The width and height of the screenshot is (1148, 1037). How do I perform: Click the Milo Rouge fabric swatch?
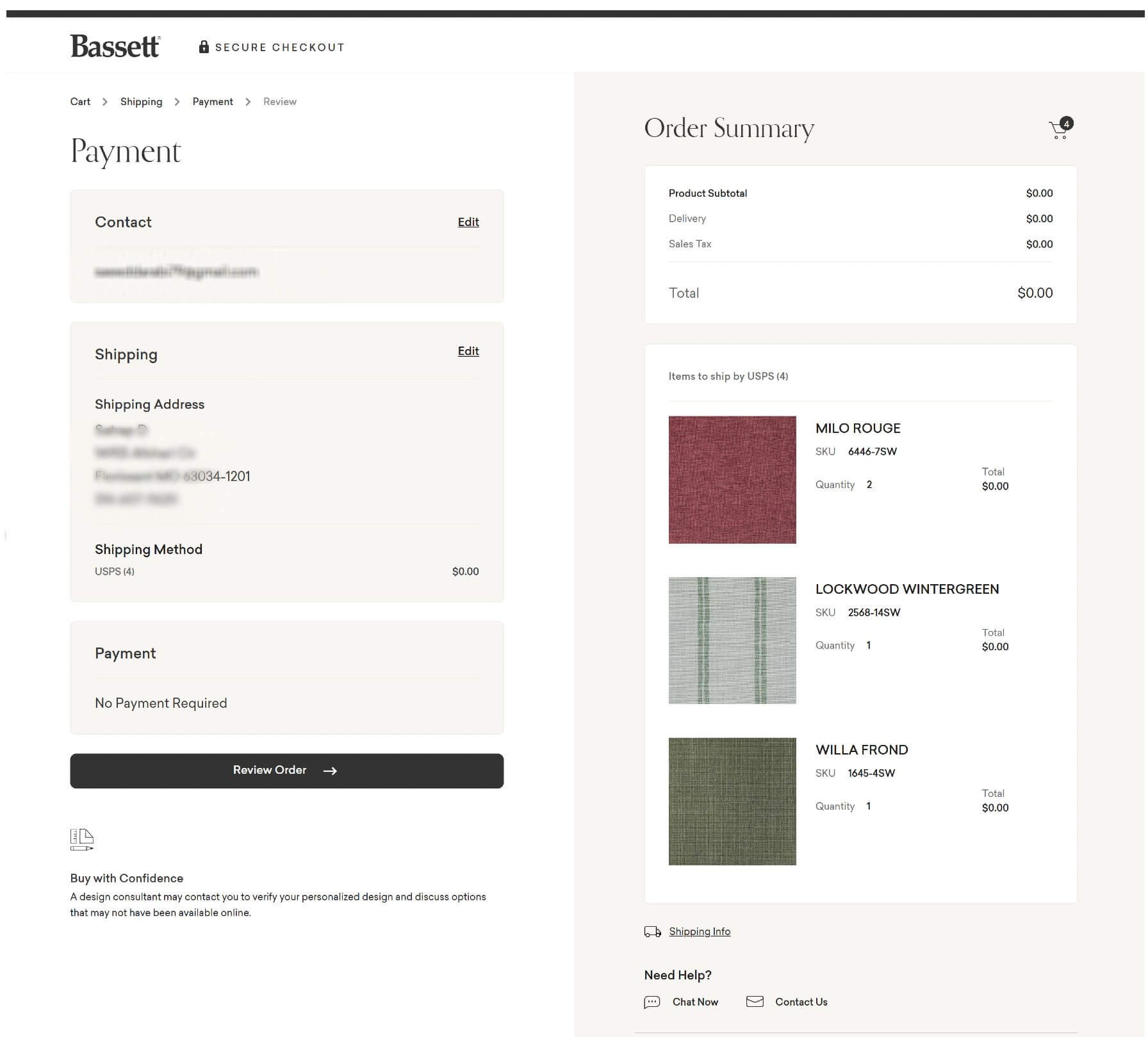pyautogui.click(x=732, y=480)
